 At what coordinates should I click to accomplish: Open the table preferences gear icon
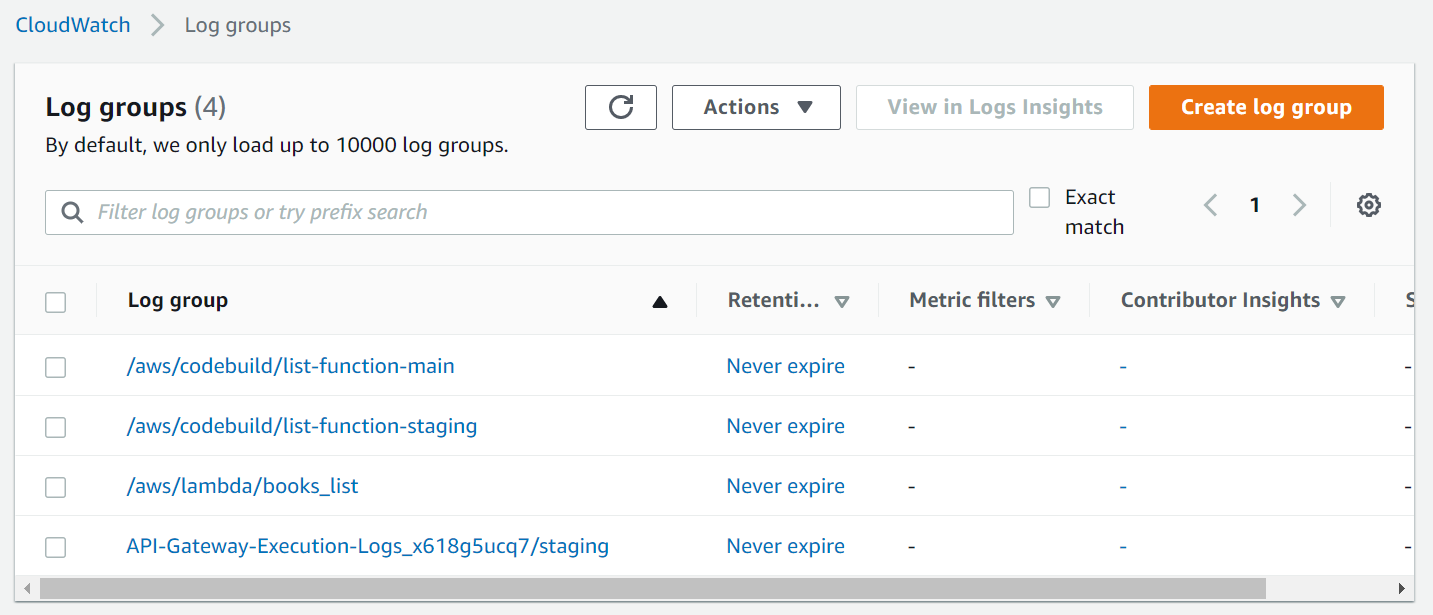(x=1368, y=205)
